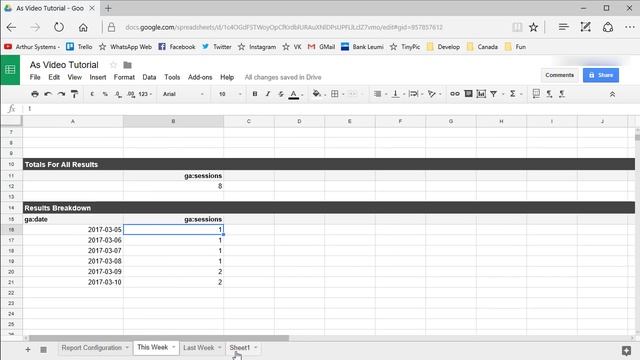Switch to Report Configuration sheet tab

(91, 348)
